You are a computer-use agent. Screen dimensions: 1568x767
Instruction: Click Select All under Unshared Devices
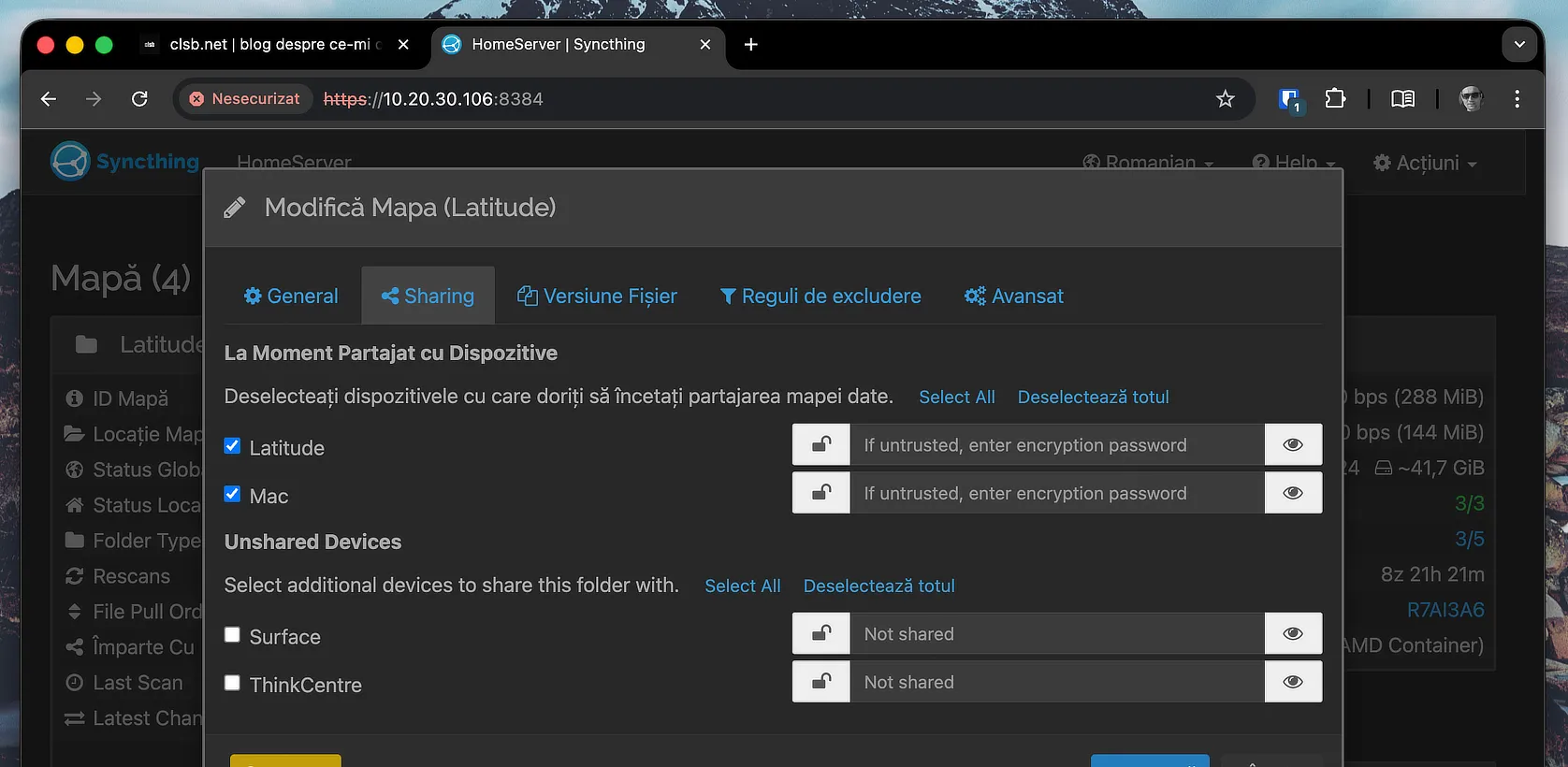(742, 586)
